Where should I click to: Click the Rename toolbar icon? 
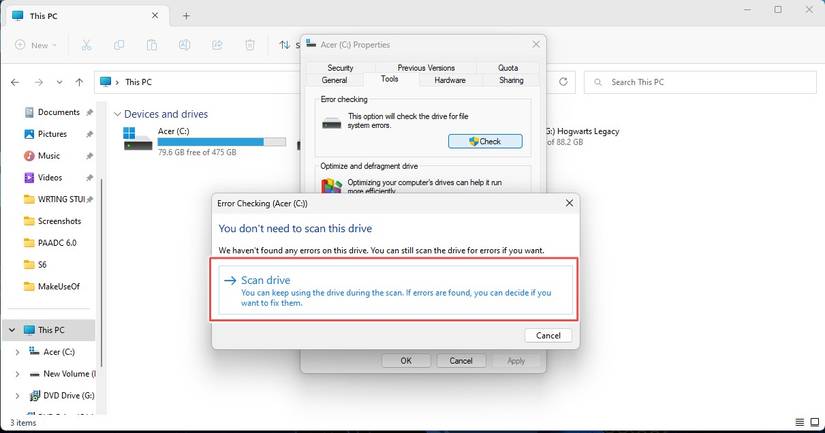tap(185, 45)
